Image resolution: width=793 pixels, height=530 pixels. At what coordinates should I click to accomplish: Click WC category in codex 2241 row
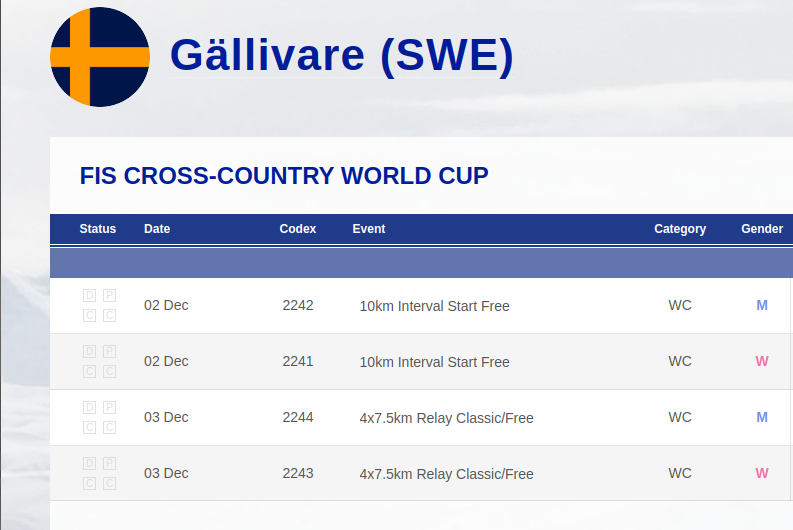pyautogui.click(x=680, y=362)
